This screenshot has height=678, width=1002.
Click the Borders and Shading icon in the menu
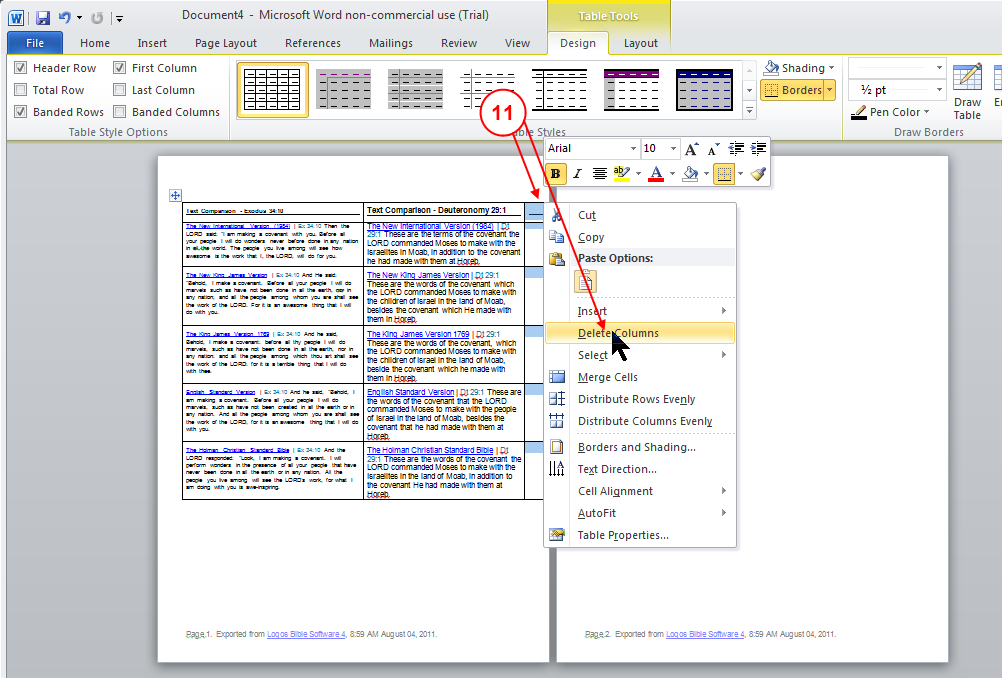(557, 447)
